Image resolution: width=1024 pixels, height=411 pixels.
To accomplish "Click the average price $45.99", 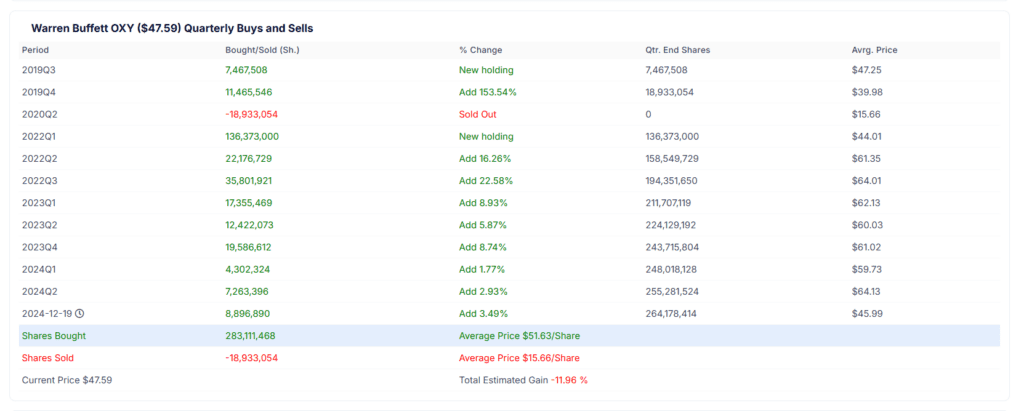I will (867, 314).
